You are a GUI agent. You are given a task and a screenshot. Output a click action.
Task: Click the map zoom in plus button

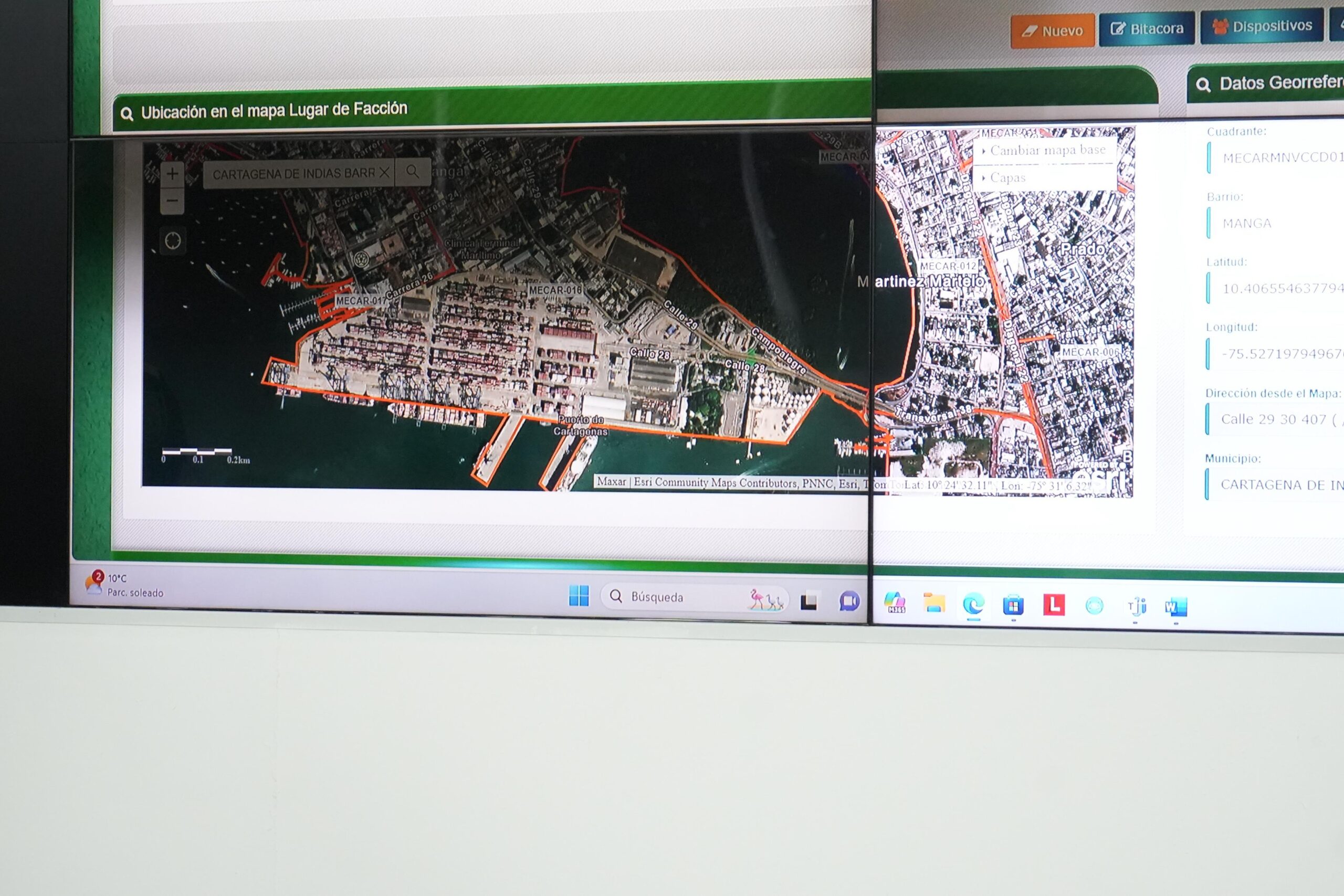(172, 174)
